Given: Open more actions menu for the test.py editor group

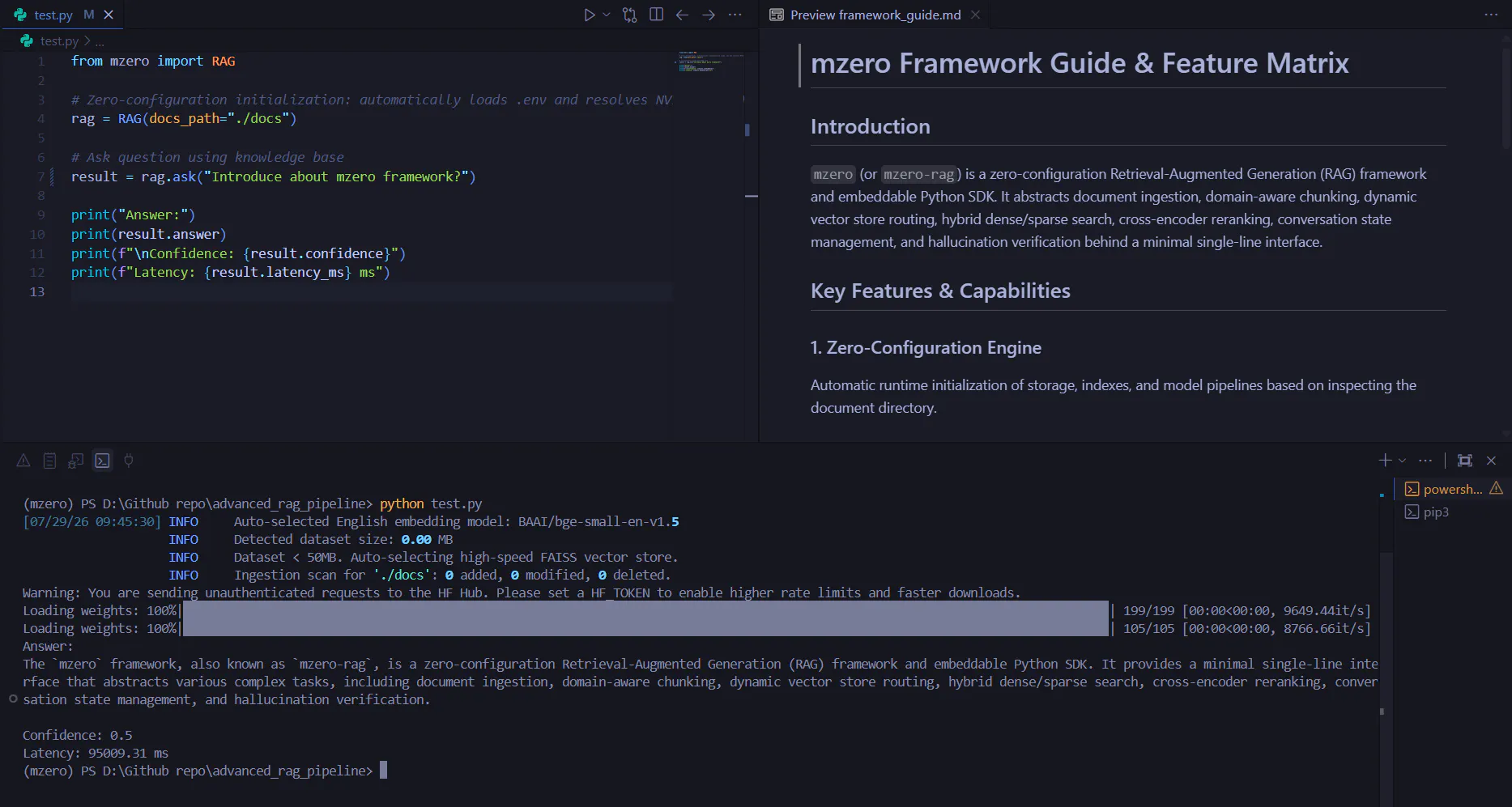Looking at the screenshot, I should point(735,15).
